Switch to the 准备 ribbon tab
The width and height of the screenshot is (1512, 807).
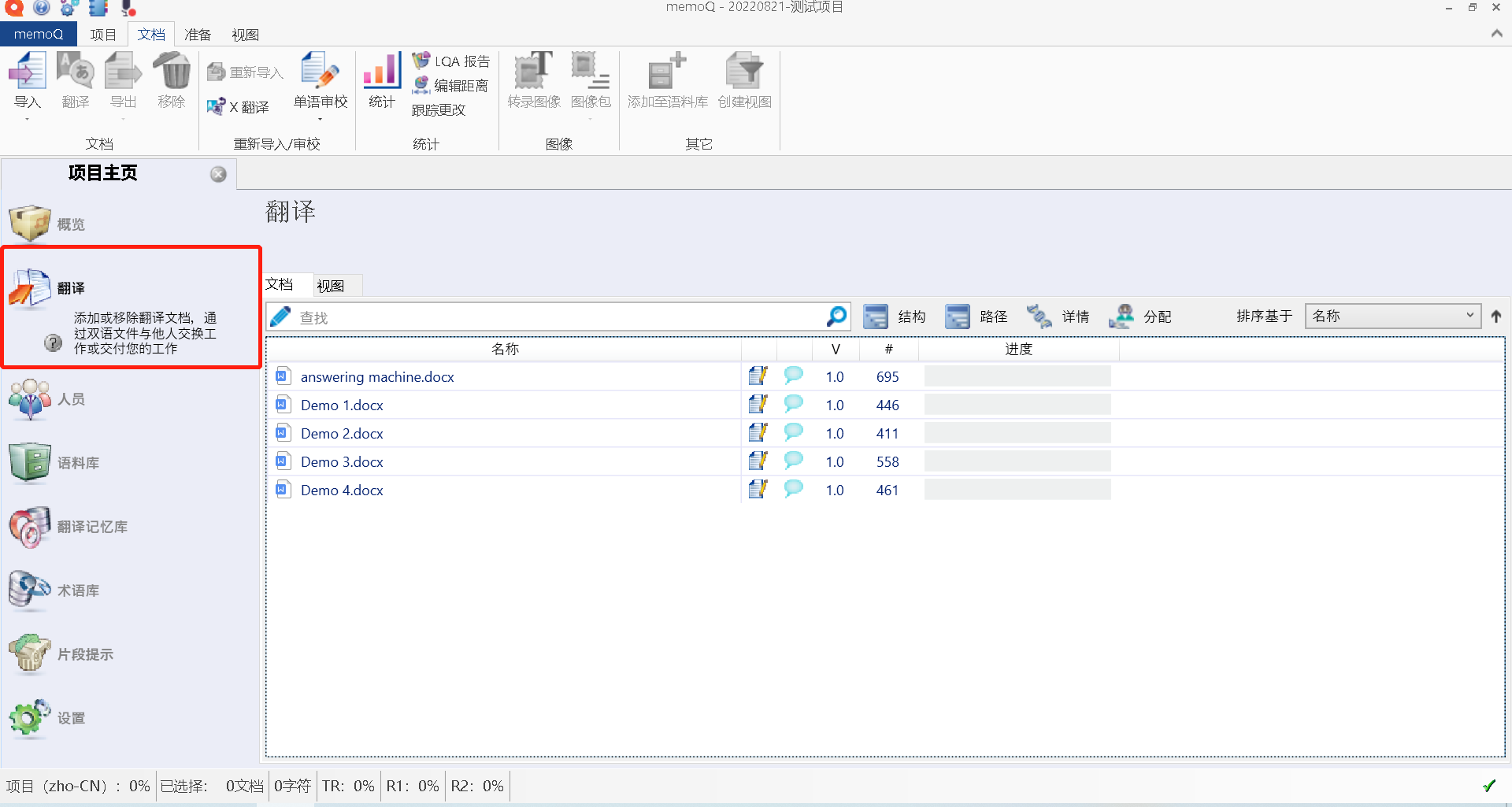[198, 35]
